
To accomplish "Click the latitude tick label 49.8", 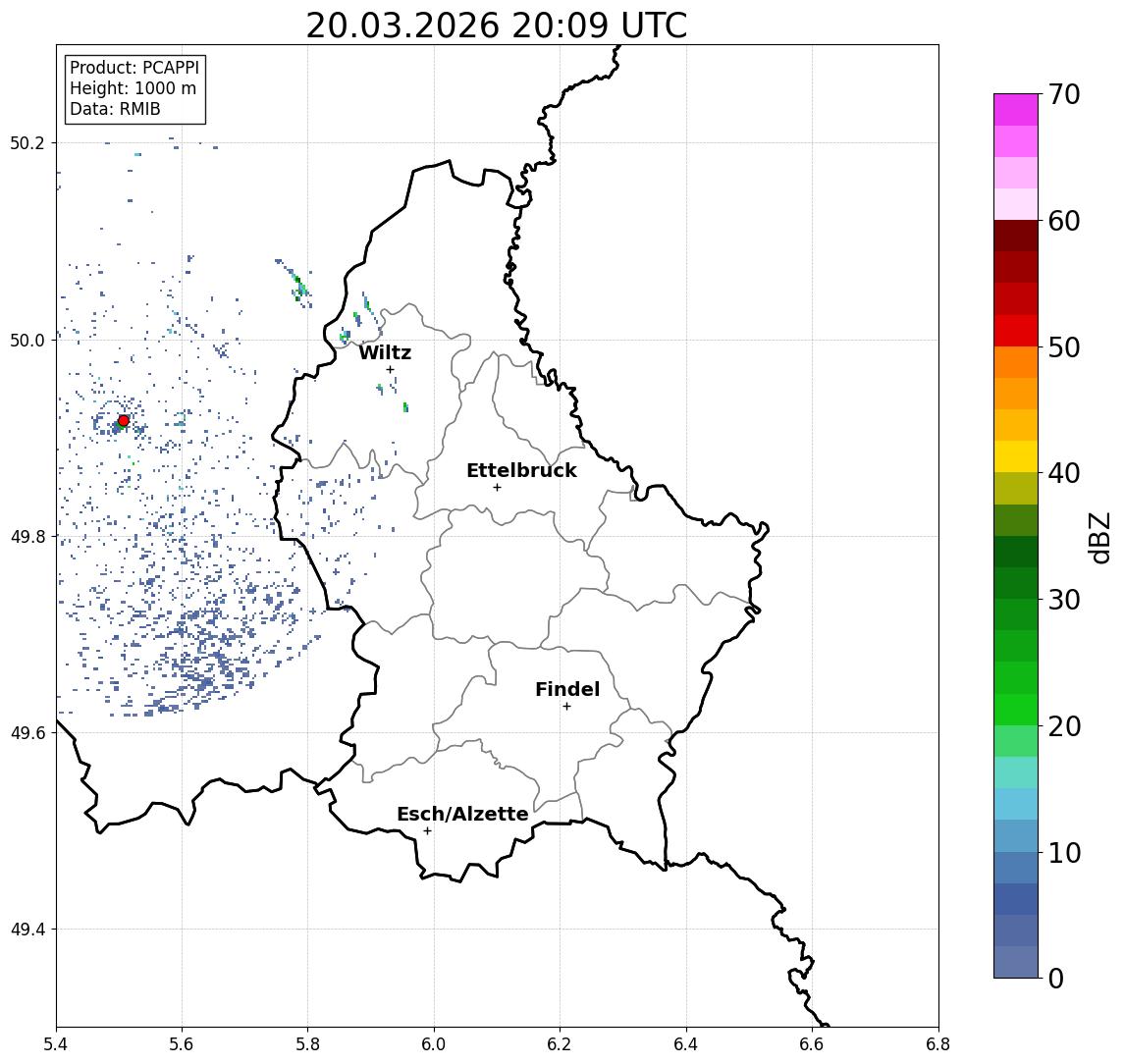I will (27, 536).
